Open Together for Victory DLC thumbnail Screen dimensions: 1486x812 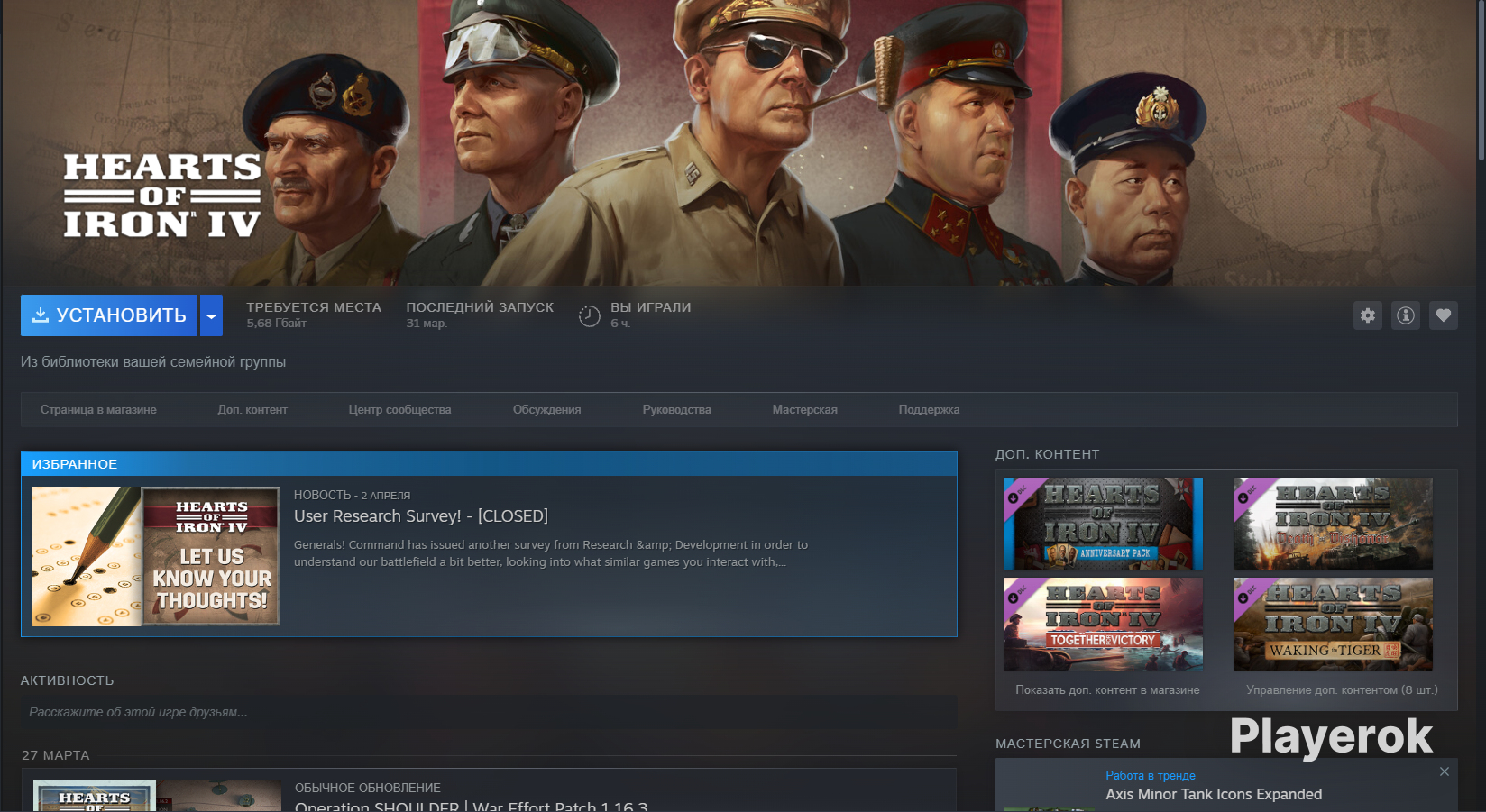click(x=1104, y=624)
